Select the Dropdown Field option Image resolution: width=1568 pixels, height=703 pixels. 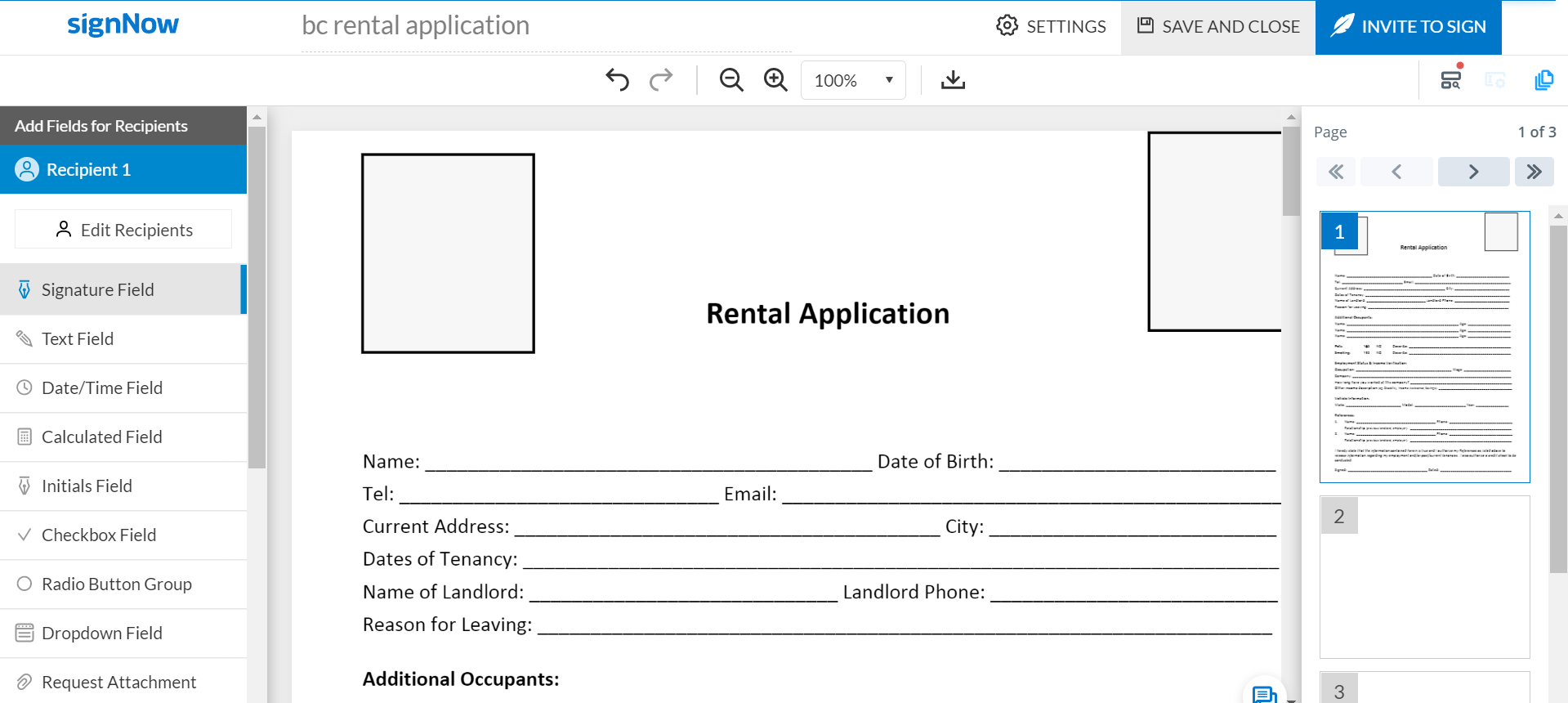(x=101, y=634)
